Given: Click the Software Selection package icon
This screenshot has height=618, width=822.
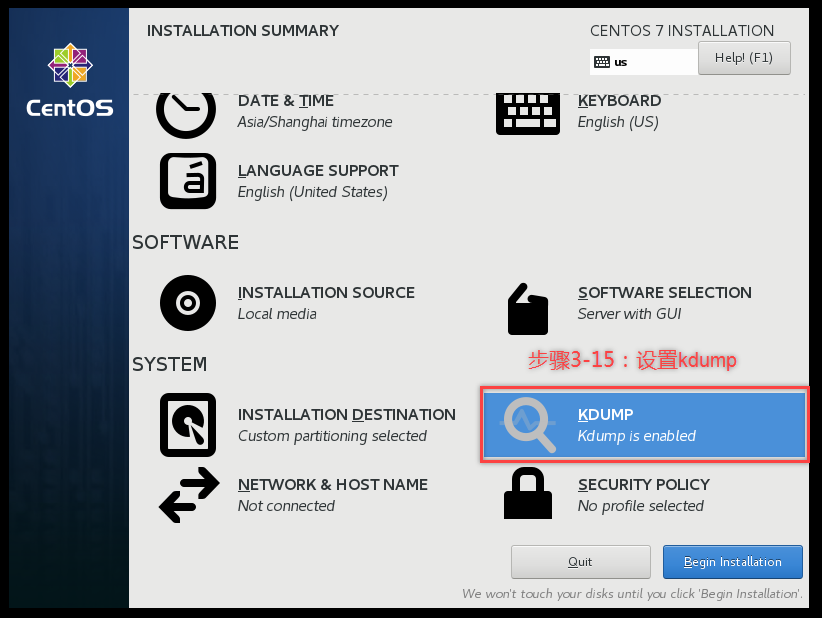Looking at the screenshot, I should pyautogui.click(x=528, y=309).
